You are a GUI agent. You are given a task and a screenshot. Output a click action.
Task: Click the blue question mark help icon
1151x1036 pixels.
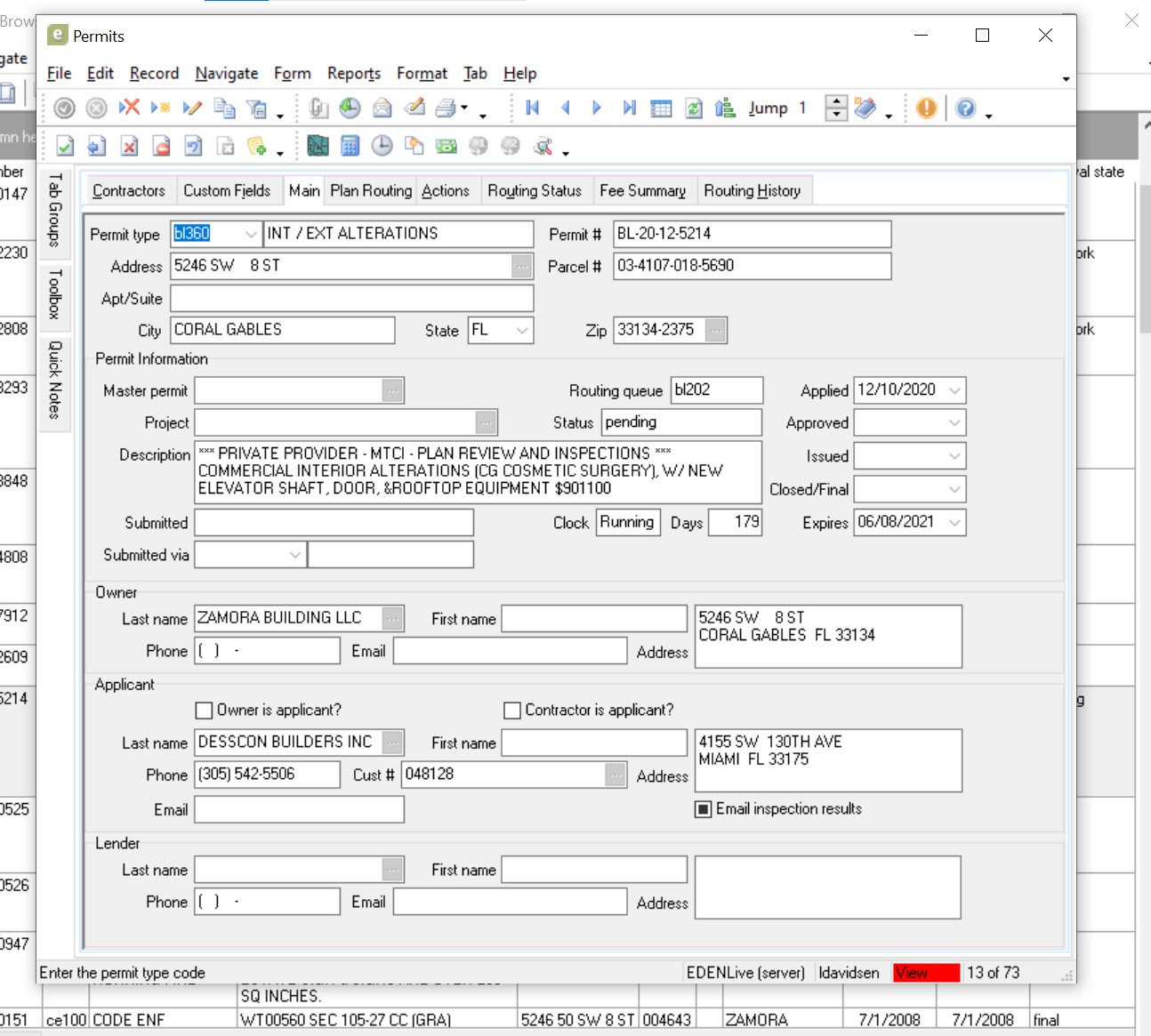[x=965, y=108]
